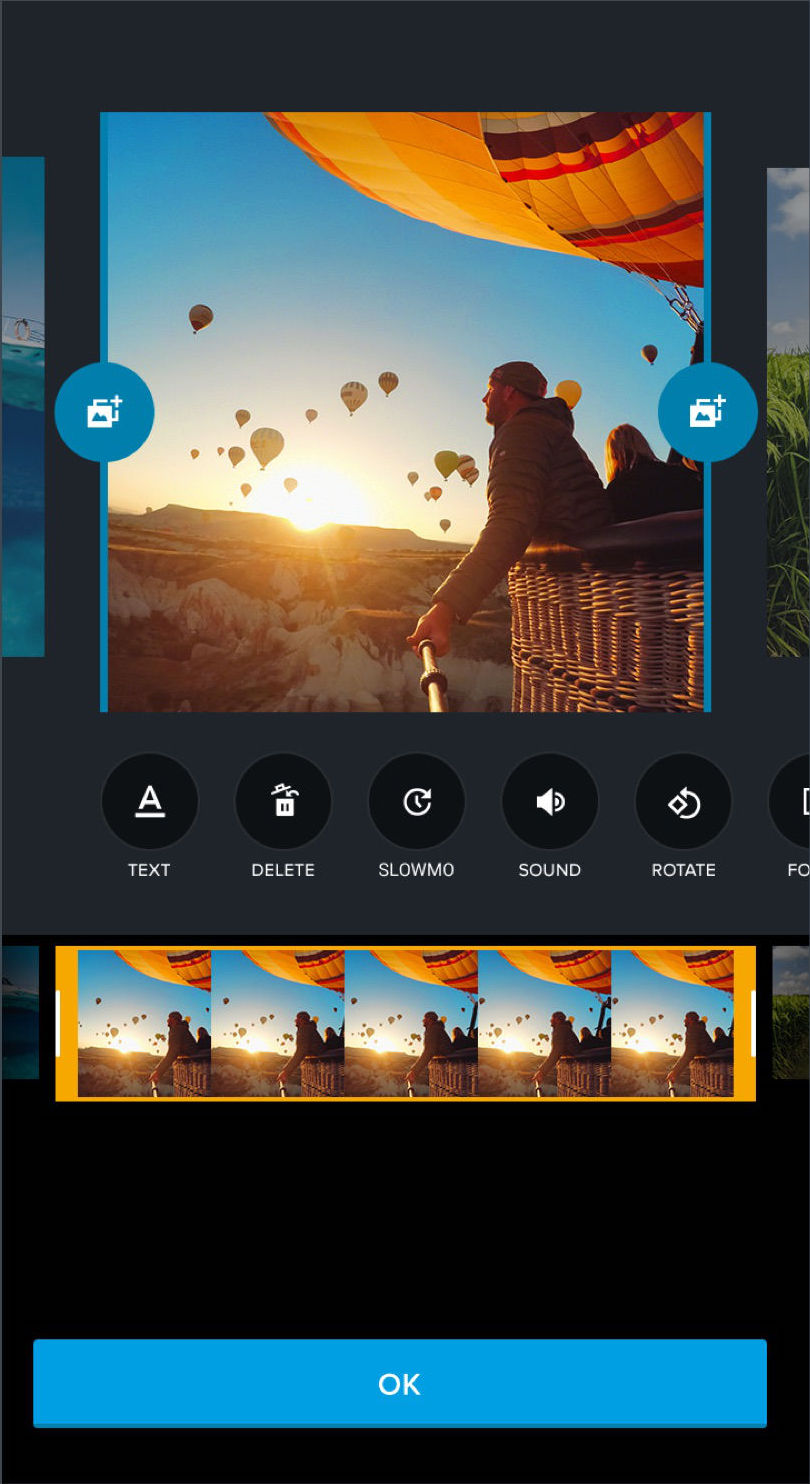Tap the SOUND text label
This screenshot has height=1484, width=810.
(x=550, y=870)
